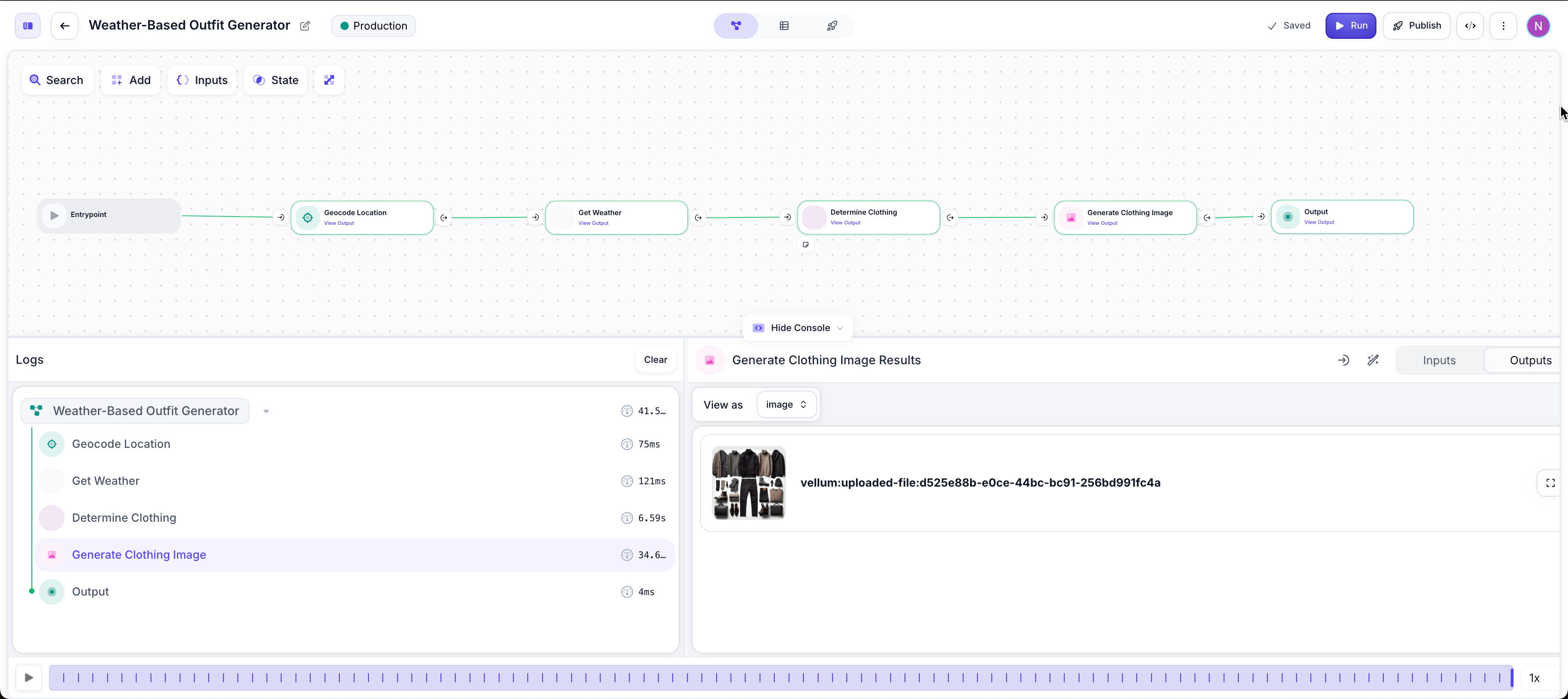Publish the workflow
Screen dimensions: 1568x699
pyautogui.click(x=1417, y=25)
